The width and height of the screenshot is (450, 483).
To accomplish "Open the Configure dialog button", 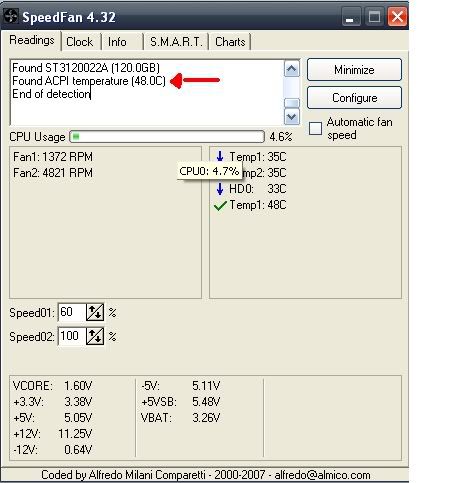I will click(x=354, y=98).
